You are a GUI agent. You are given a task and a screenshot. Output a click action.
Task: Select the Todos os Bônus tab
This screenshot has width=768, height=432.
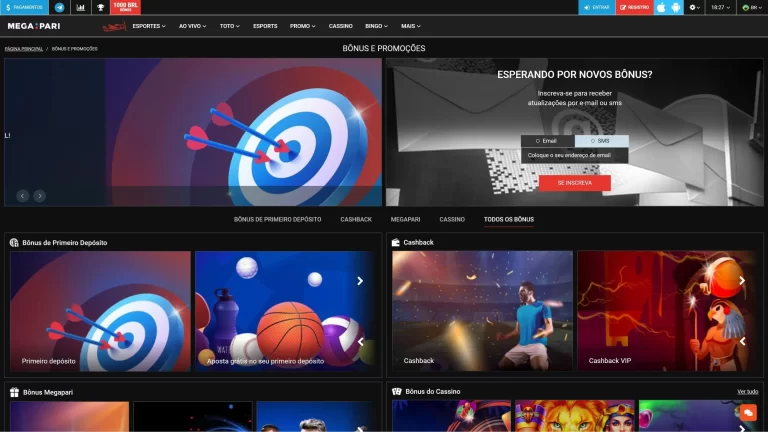click(509, 219)
